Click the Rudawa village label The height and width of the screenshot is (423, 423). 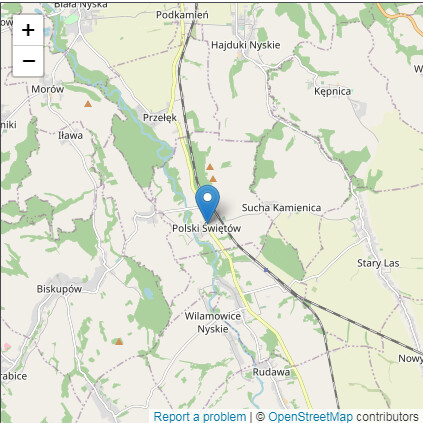271,372
